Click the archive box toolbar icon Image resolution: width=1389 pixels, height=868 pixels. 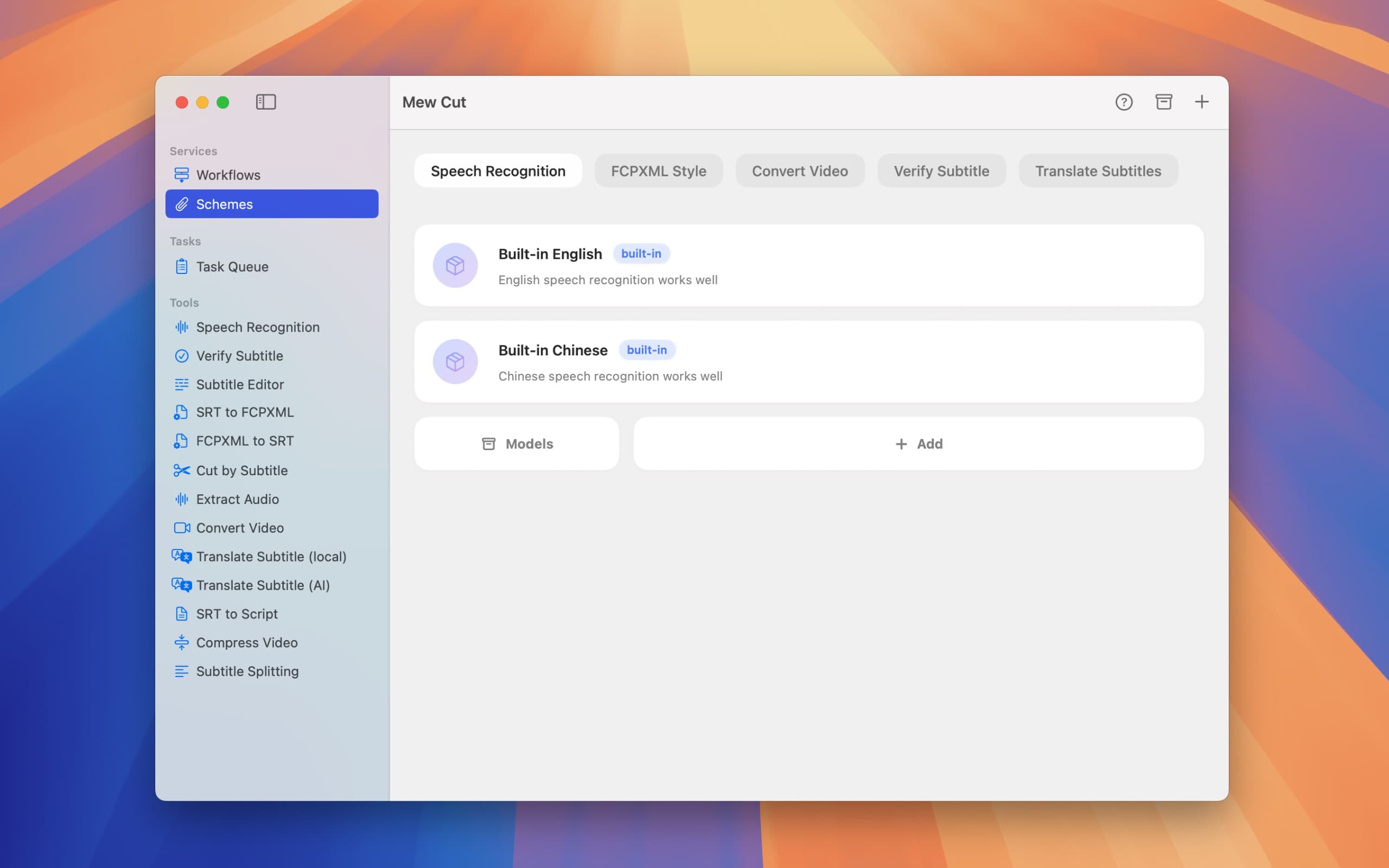[x=1163, y=102]
